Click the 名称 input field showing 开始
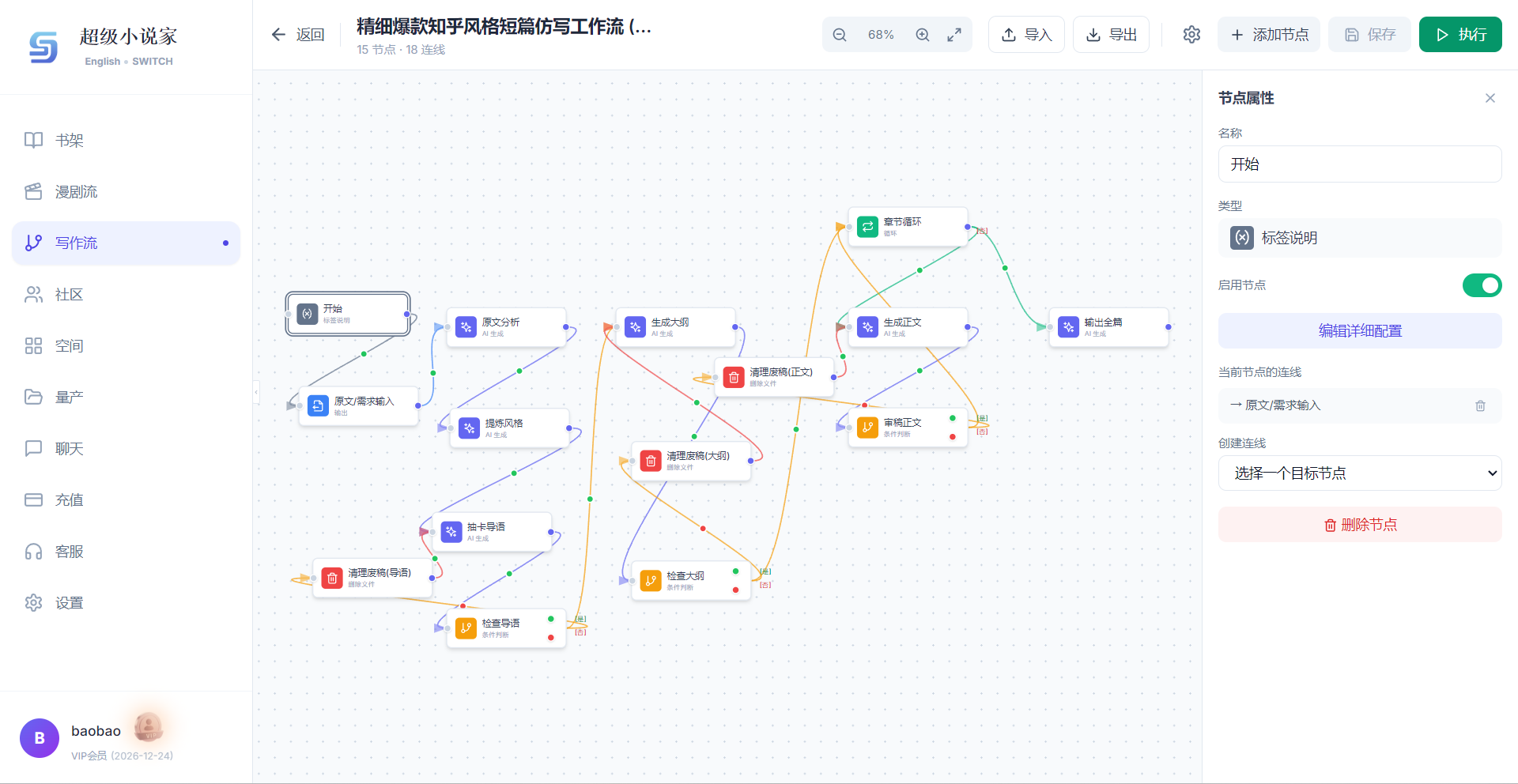This screenshot has width=1518, height=784. click(1359, 164)
